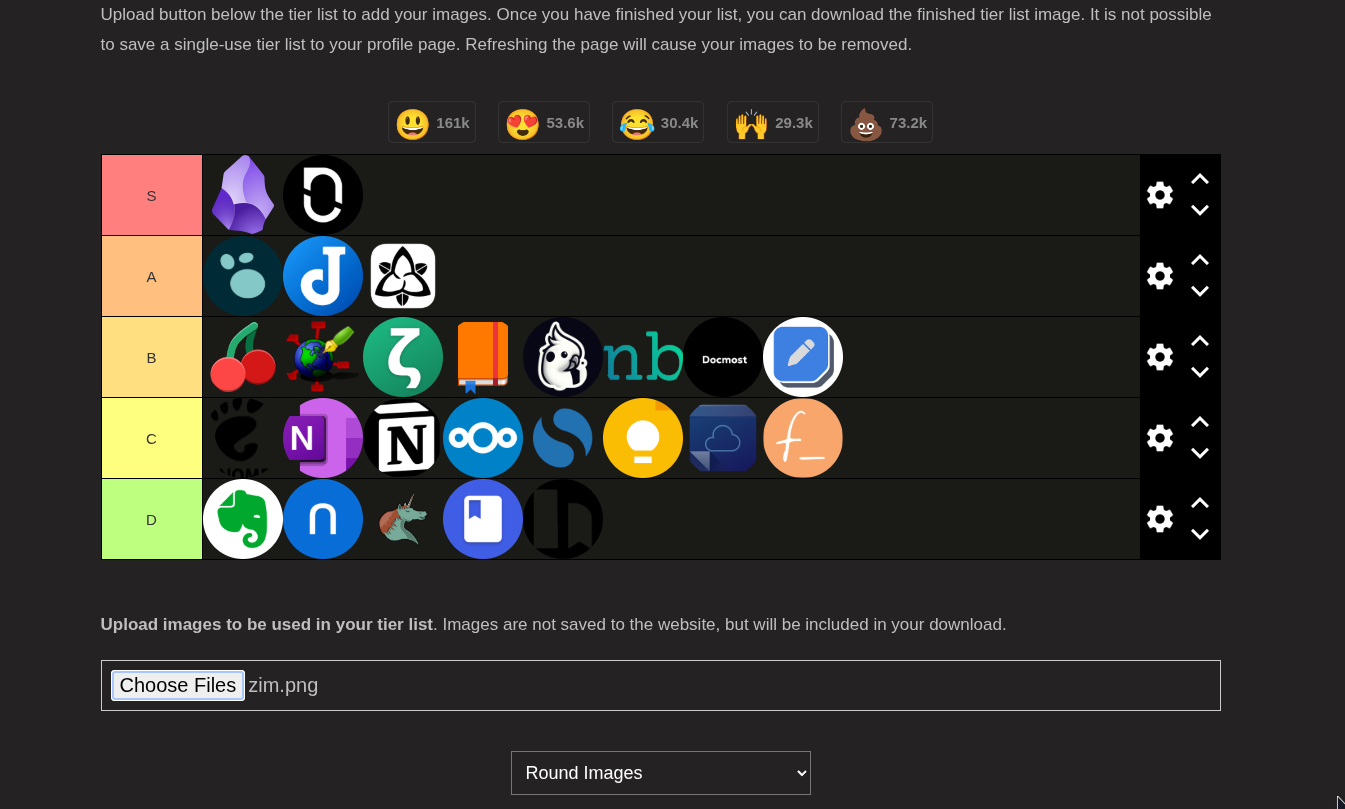
Task: React with the poop emoji 73.2k
Action: click(x=887, y=123)
